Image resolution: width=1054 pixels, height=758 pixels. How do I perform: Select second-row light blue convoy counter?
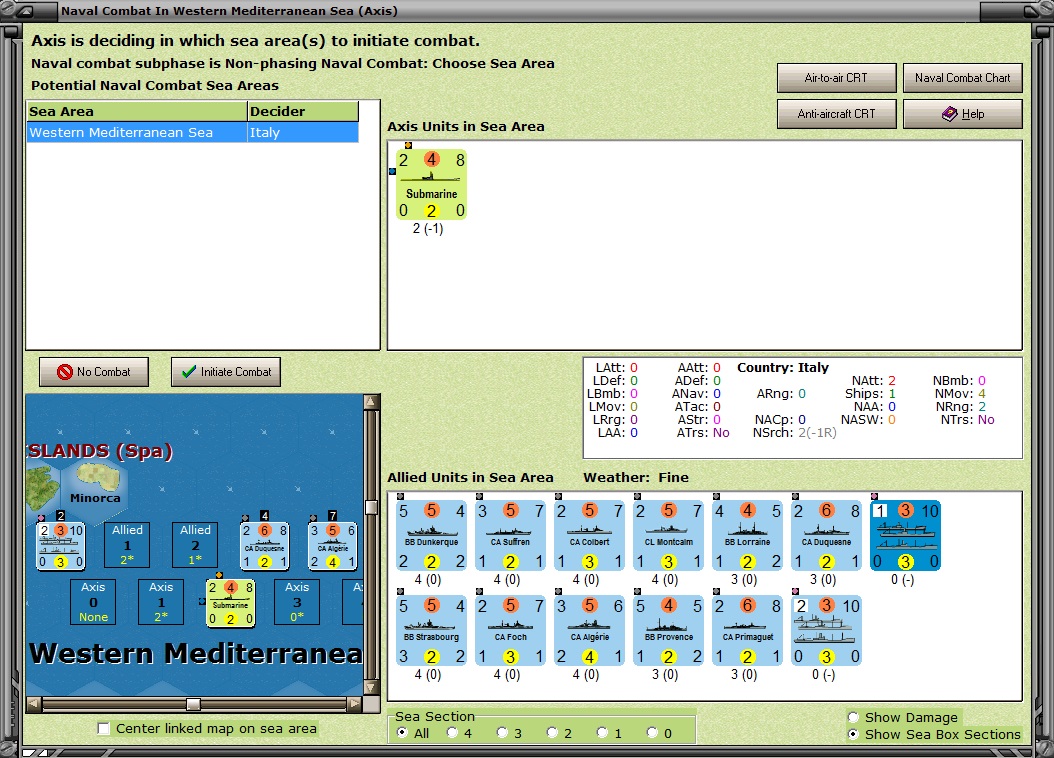826,631
